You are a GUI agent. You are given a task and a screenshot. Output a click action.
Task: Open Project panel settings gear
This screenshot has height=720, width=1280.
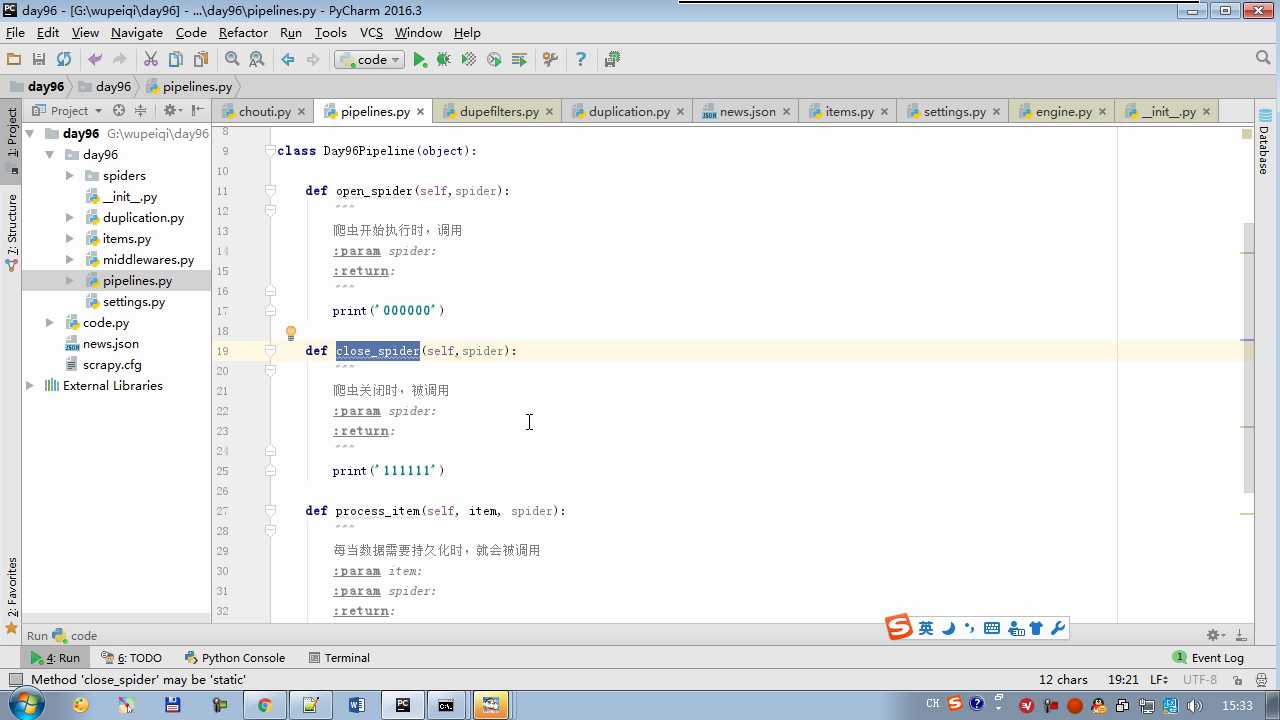click(172, 110)
